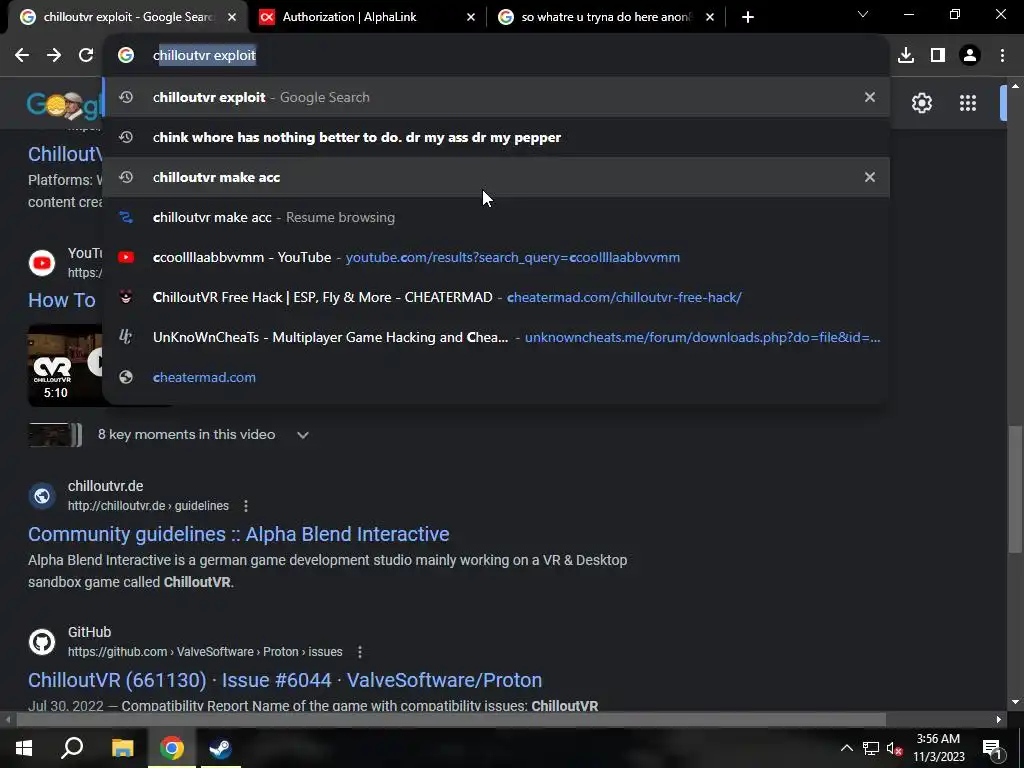Open the CVR video thumbnail
1024x768 pixels.
[65, 366]
